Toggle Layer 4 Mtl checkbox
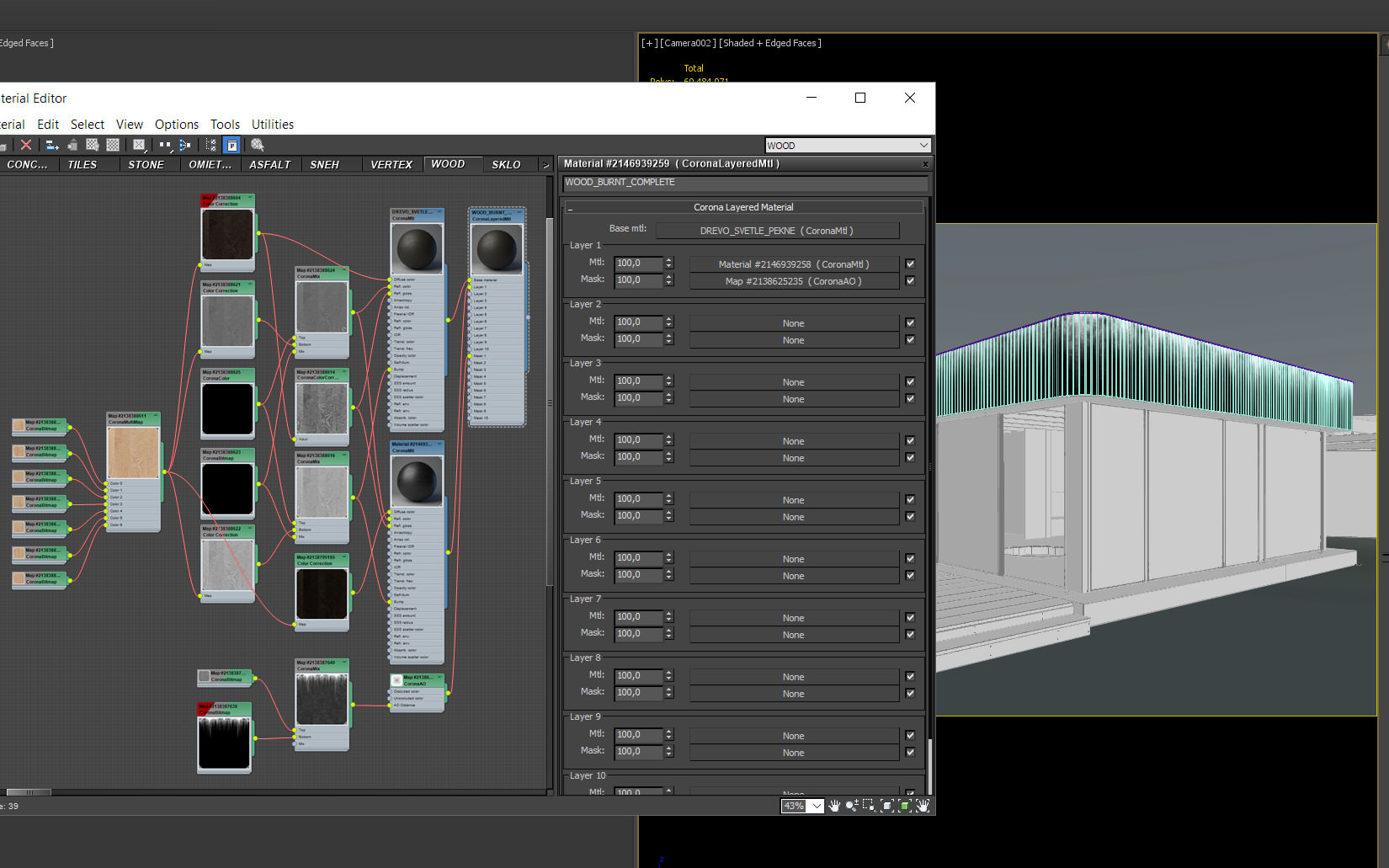1389x868 pixels. pos(910,440)
